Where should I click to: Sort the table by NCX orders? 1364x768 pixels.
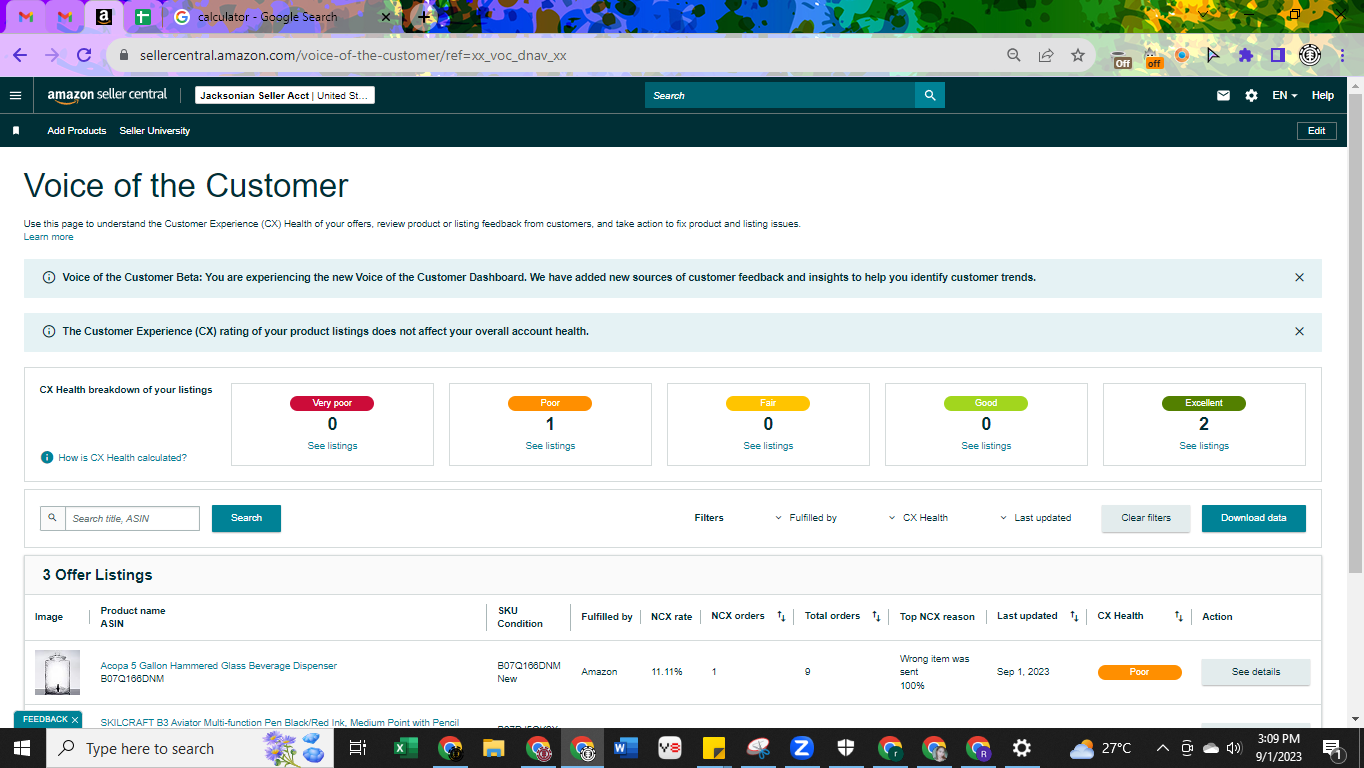pos(781,616)
